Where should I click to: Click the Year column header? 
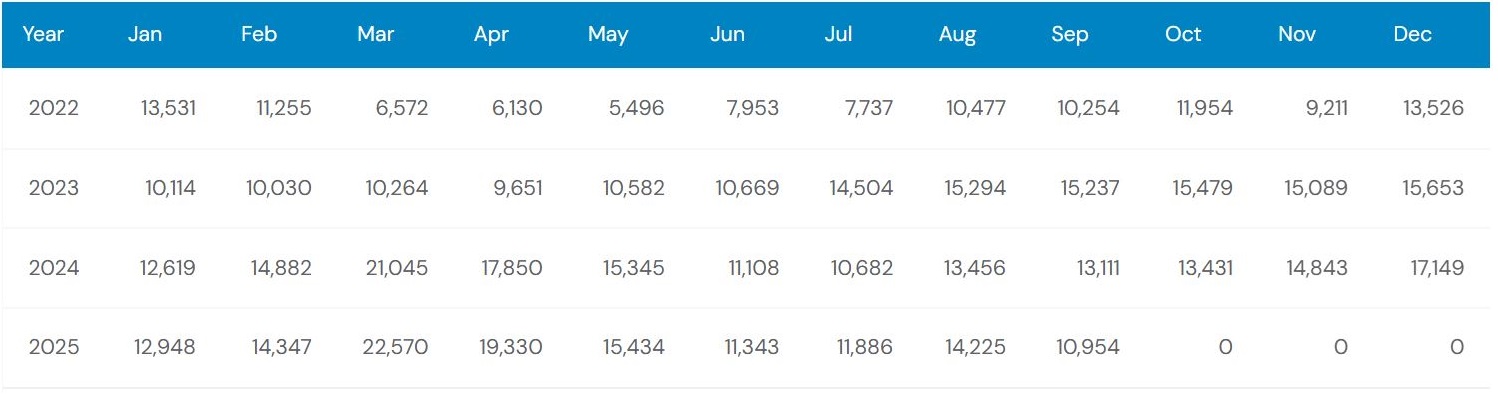pyautogui.click(x=43, y=34)
